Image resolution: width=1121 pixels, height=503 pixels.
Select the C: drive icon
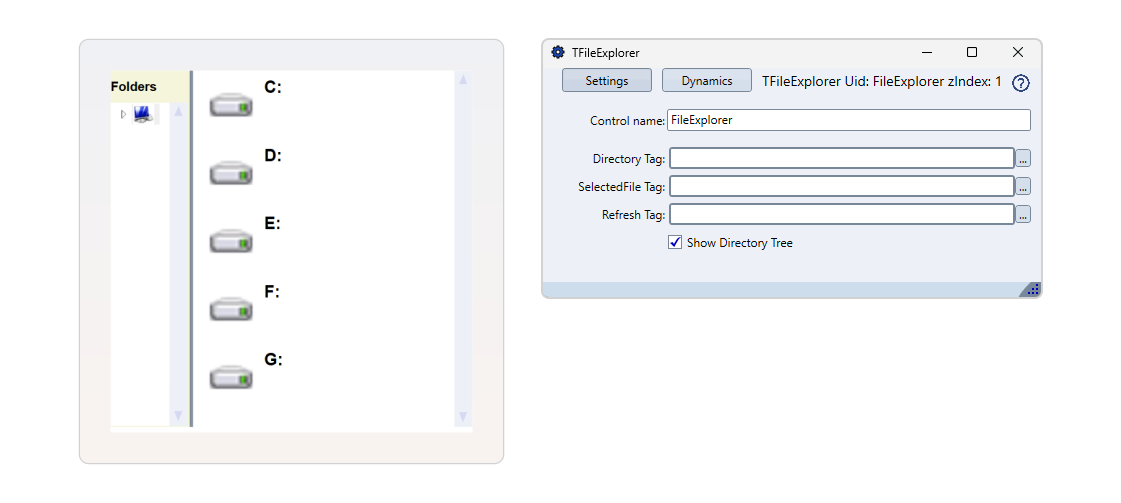231,105
